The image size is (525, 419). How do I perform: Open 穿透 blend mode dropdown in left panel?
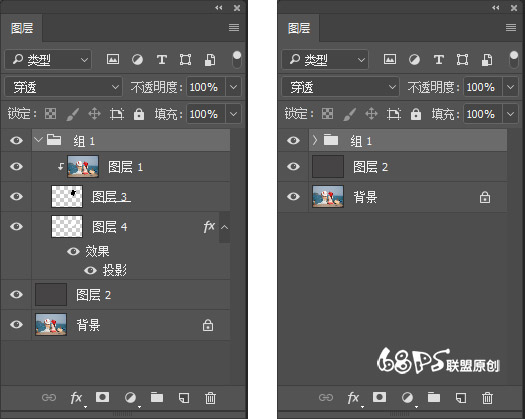pos(64,87)
